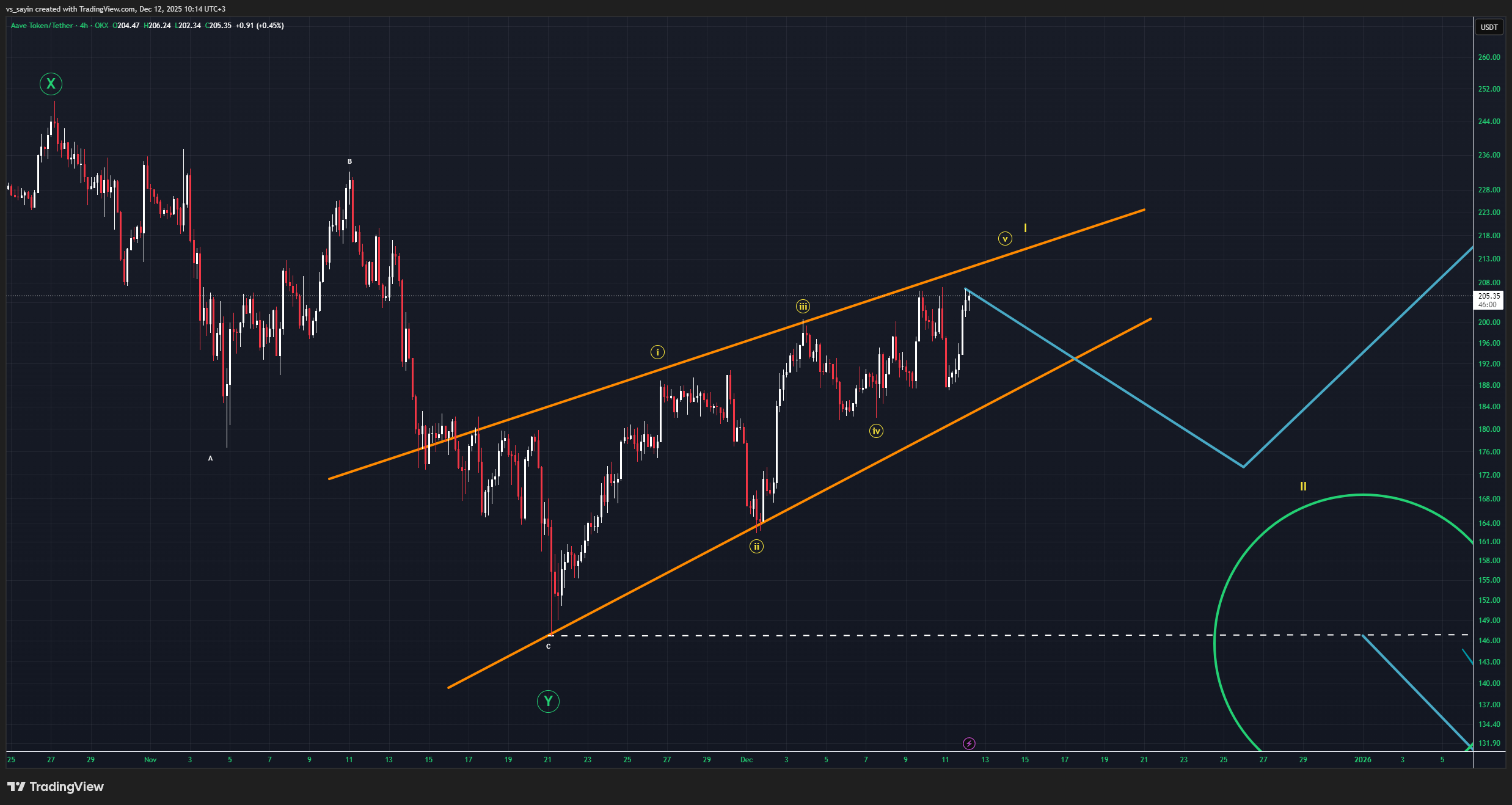Click the yellow circled iv wave marker
Screen dimensions: 1512x805
click(x=876, y=431)
